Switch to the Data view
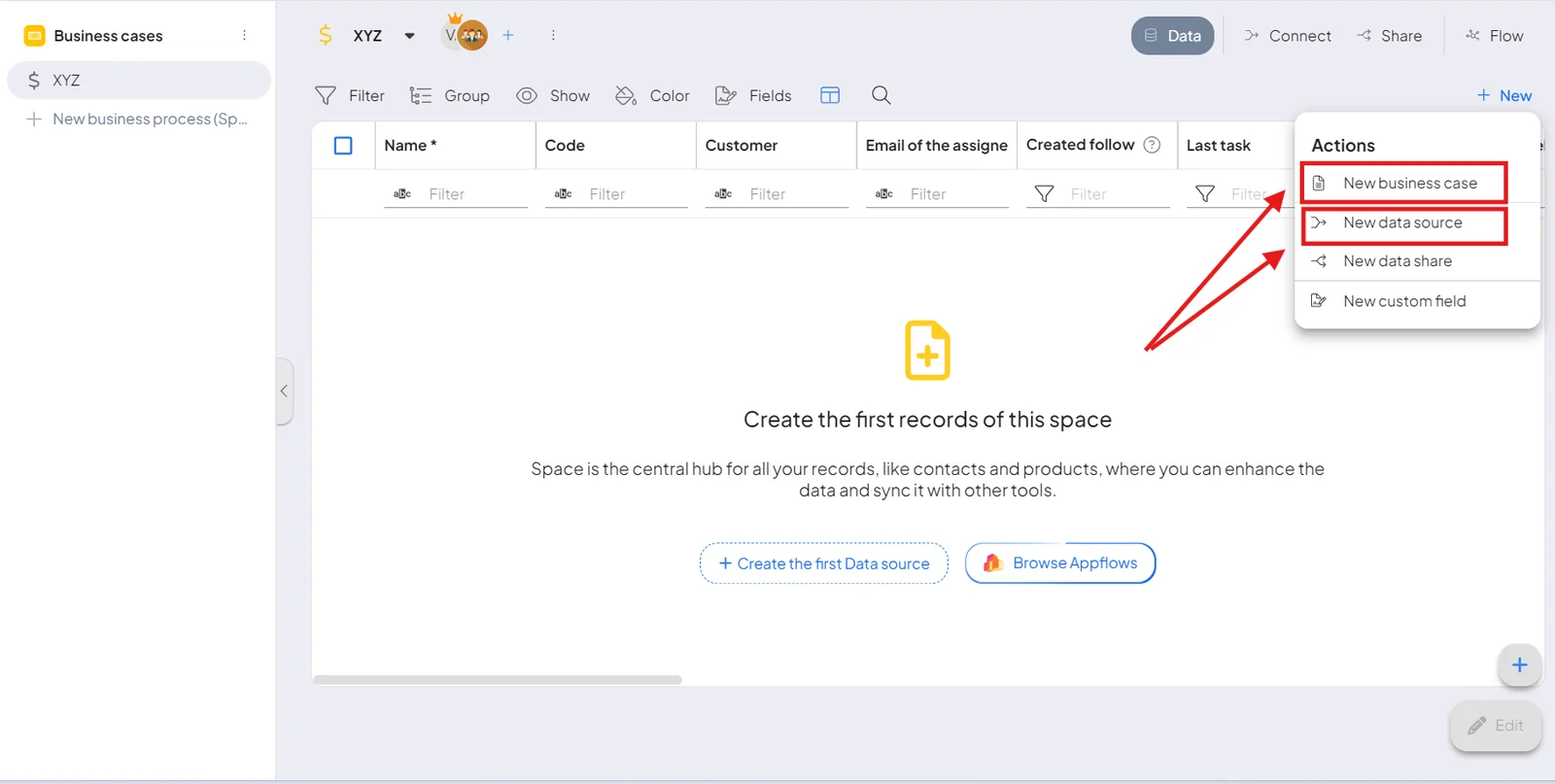The height and width of the screenshot is (784, 1555). [x=1173, y=36]
